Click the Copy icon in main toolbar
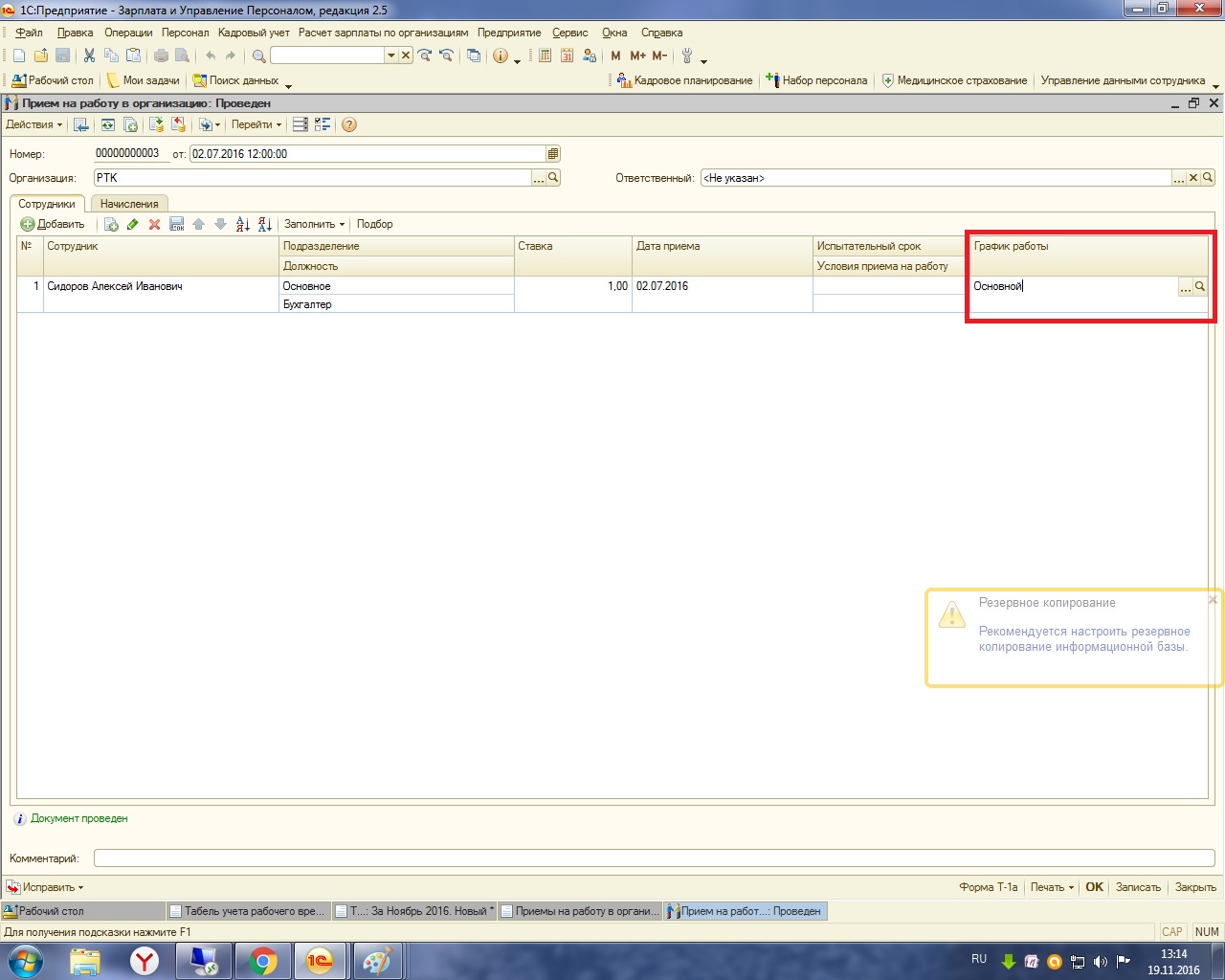This screenshot has height=980, width=1225. [x=111, y=56]
